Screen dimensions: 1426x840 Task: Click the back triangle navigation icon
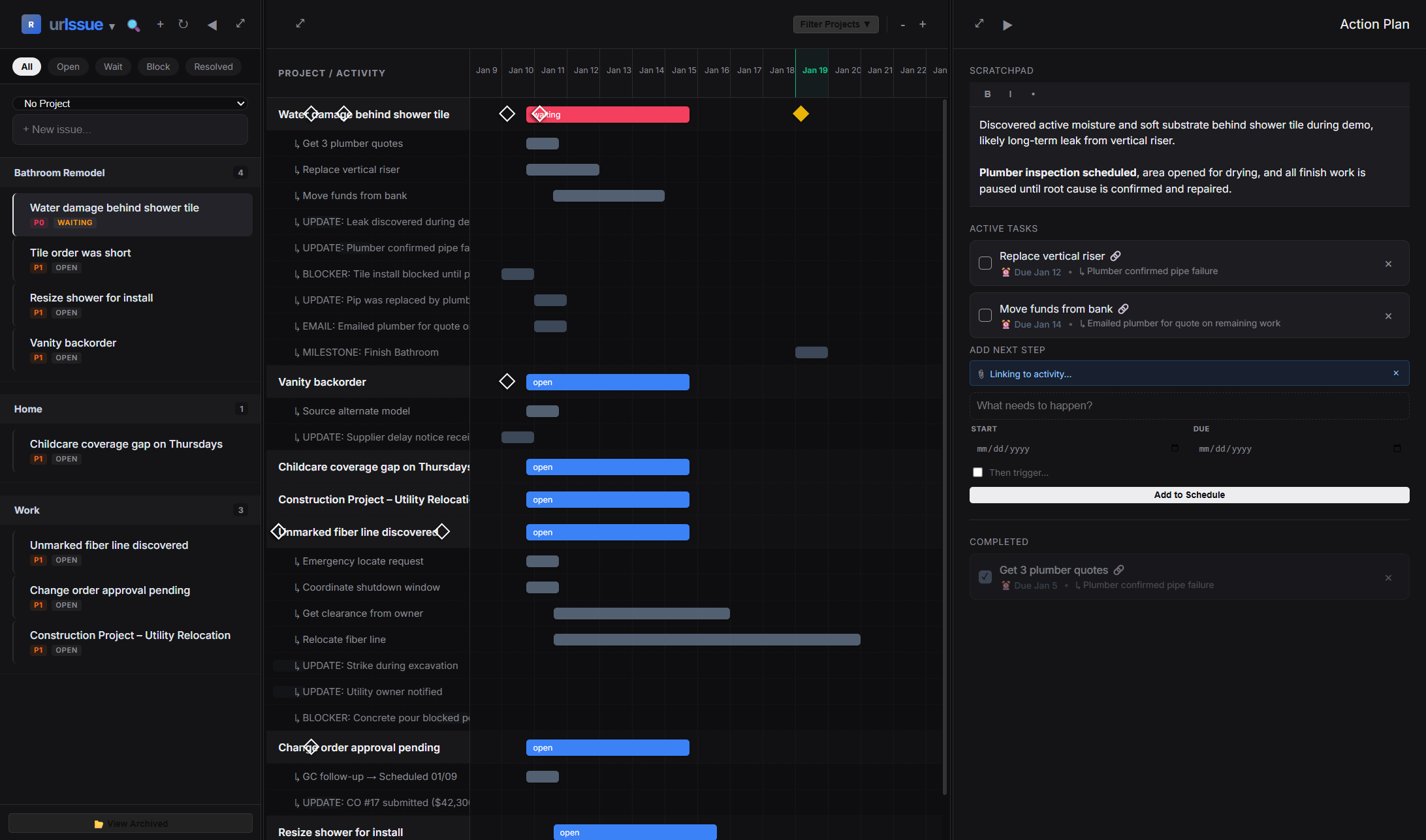click(212, 24)
